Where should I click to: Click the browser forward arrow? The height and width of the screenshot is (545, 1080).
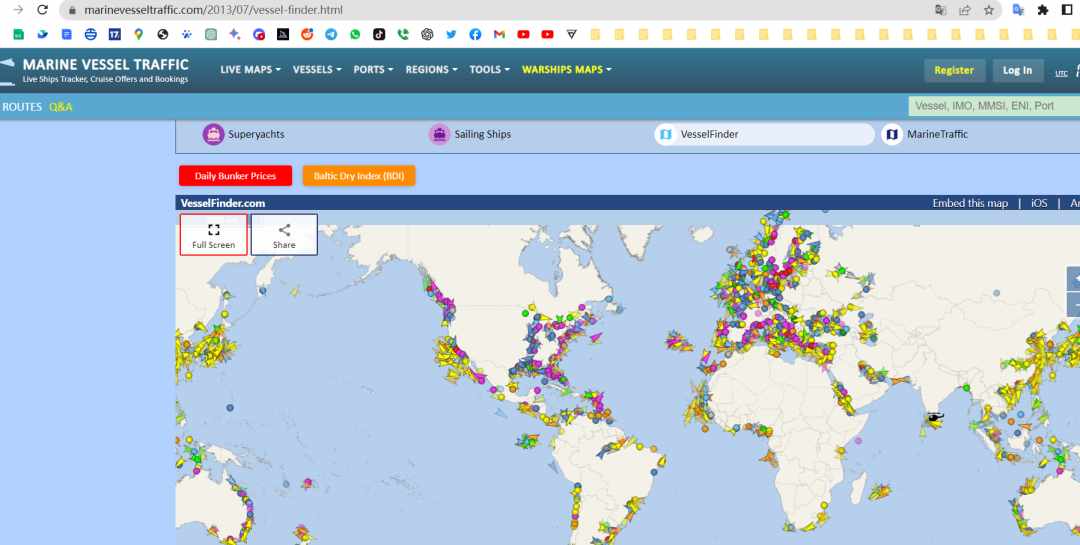tap(18, 10)
